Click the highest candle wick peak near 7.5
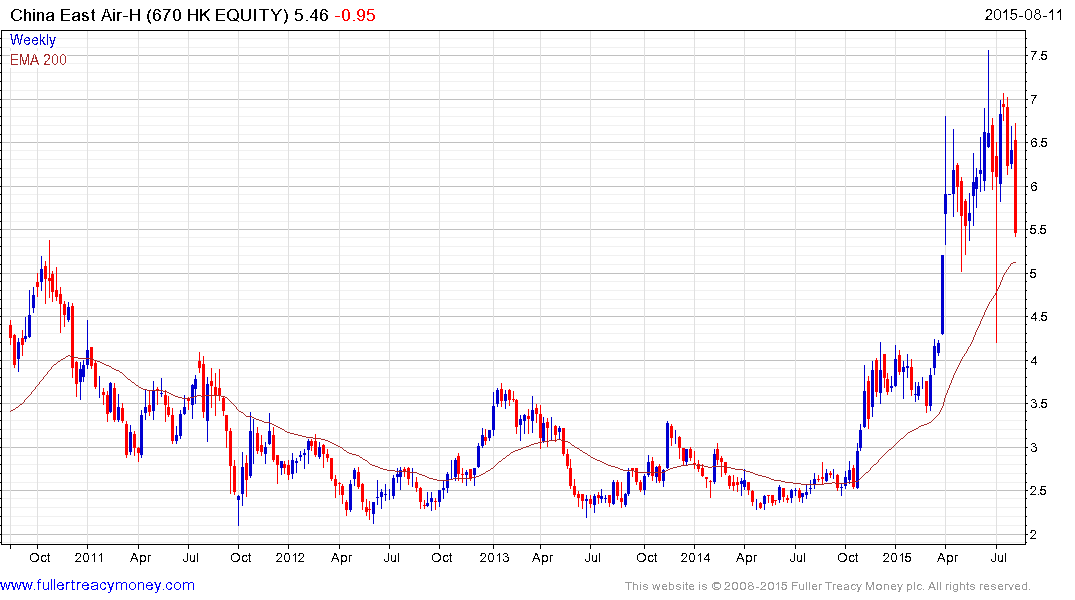This screenshot has height=600, width=1075. pyautogui.click(x=988, y=52)
